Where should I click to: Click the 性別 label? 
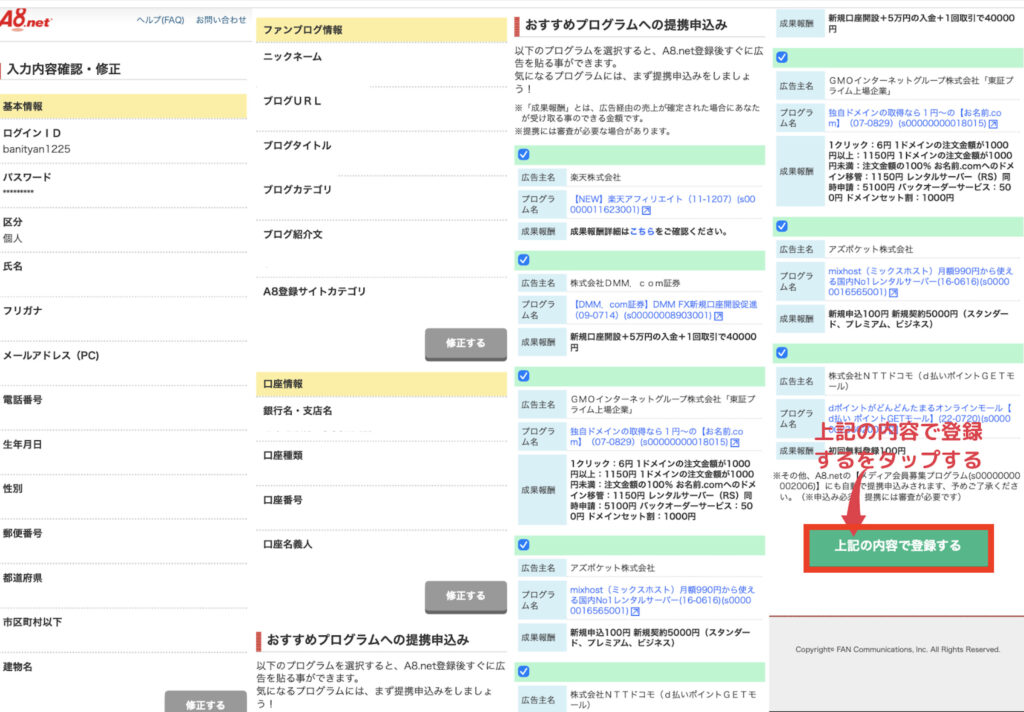tap(12, 489)
